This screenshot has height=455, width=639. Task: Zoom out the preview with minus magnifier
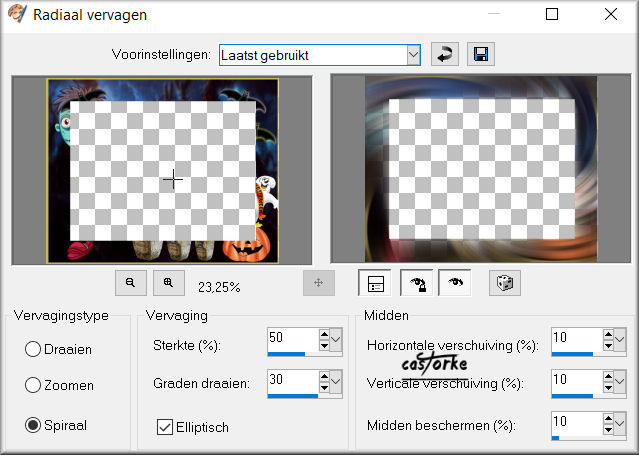point(131,283)
